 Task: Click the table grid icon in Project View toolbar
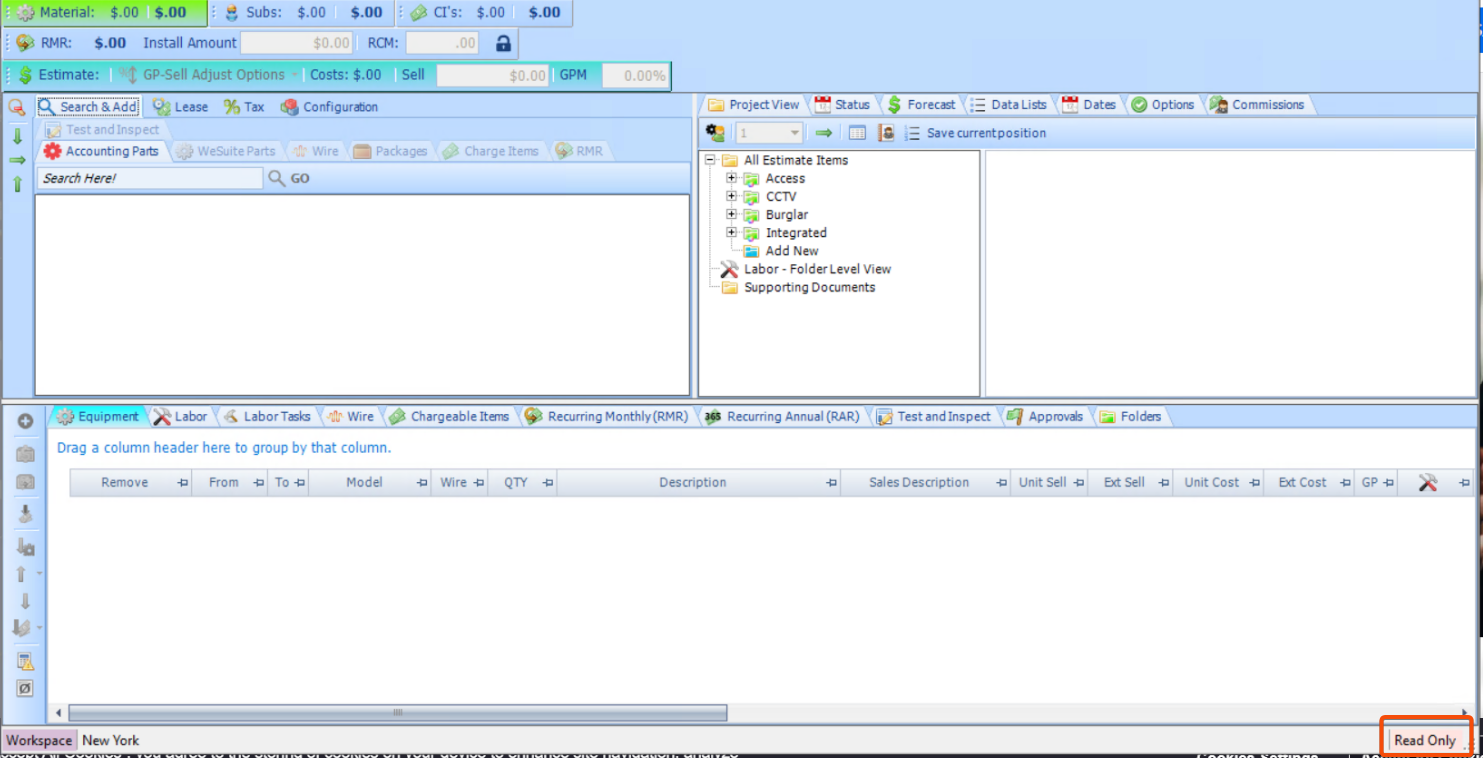coord(857,133)
